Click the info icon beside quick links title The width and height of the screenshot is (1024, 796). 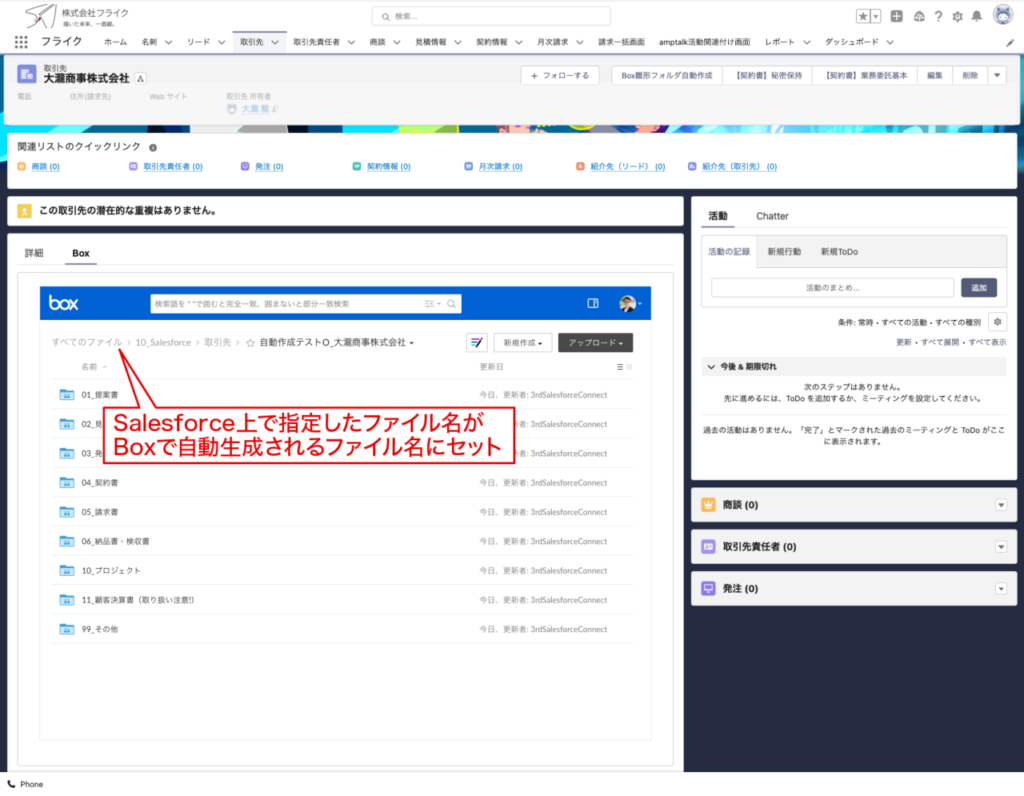tap(153, 148)
